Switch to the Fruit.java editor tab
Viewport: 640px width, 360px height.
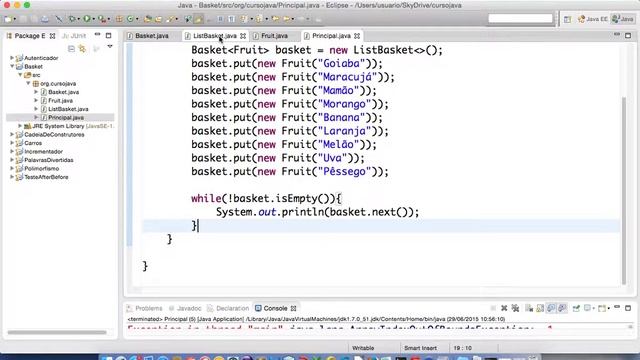point(274,36)
